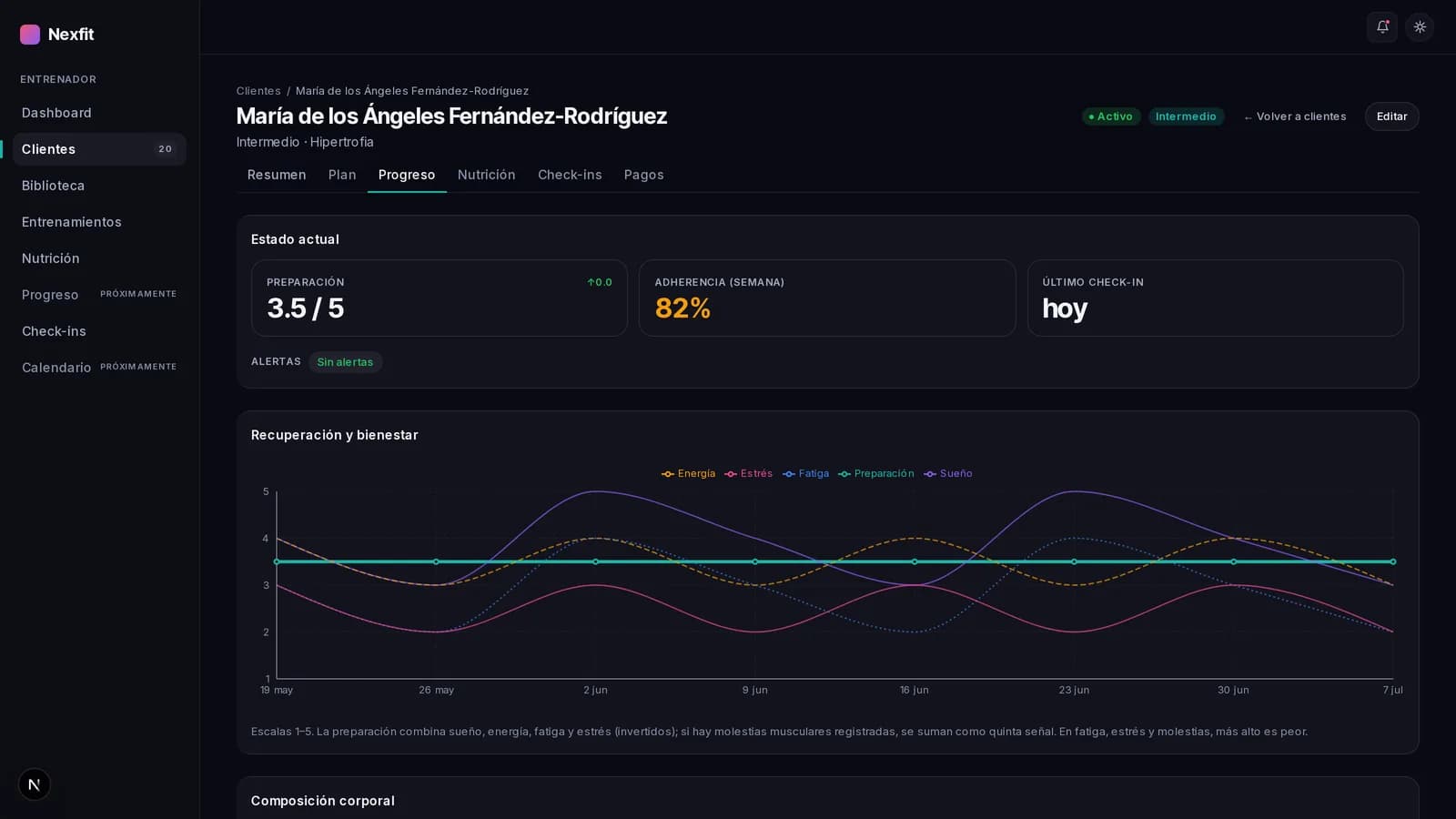Toggle Fatiga series in chart legend
Image resolution: width=1456 pixels, height=819 pixels.
pyautogui.click(x=805, y=473)
